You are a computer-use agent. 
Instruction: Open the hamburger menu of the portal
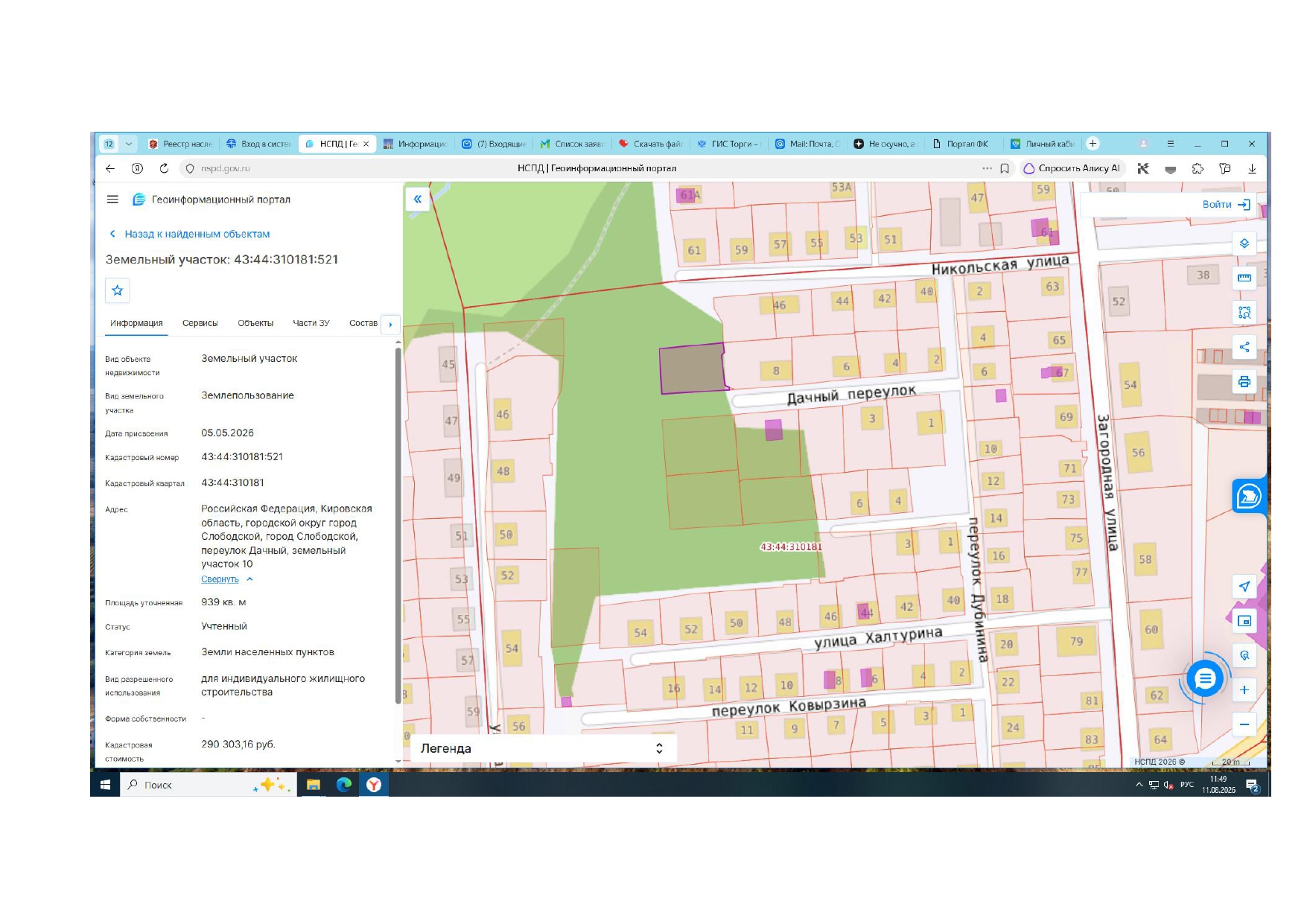pos(112,200)
